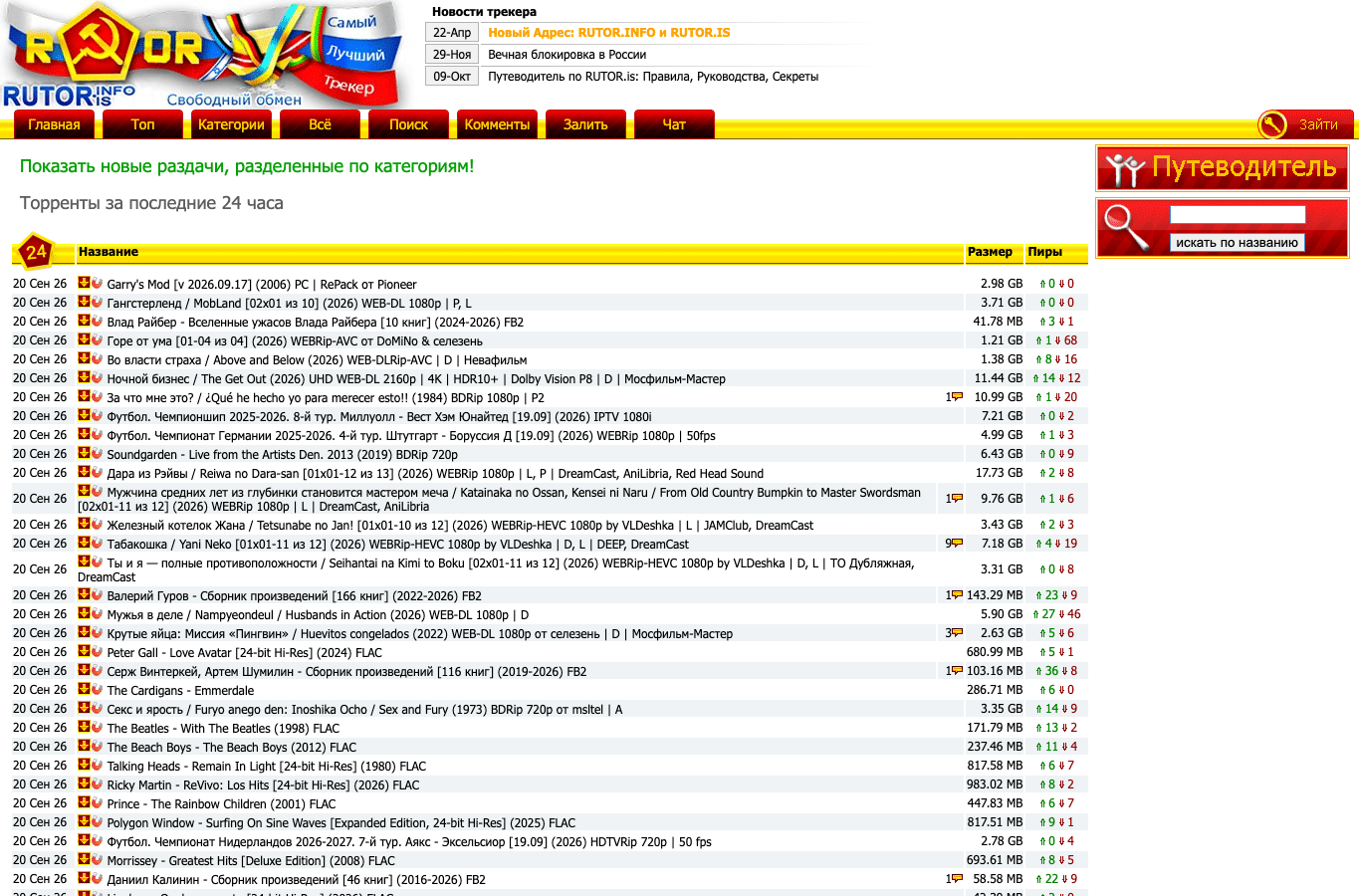This screenshot has width=1359, height=896.
Task: Open torrent The Beach Boys (2012) FLAC
Action: click(231, 748)
